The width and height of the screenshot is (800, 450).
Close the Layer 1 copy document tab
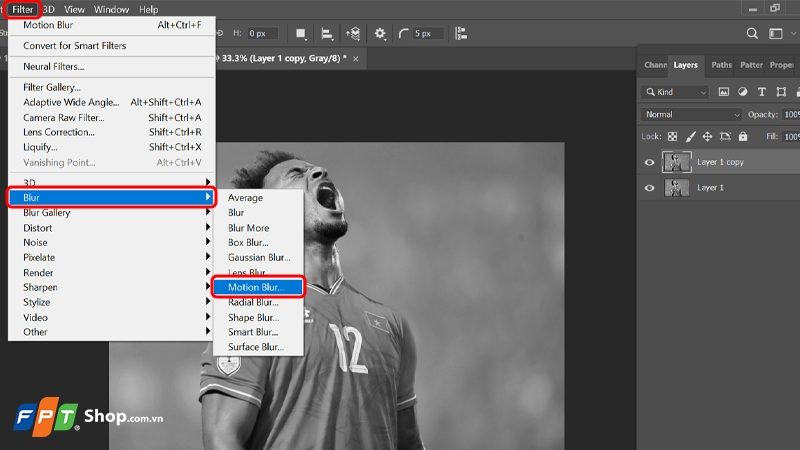click(357, 59)
